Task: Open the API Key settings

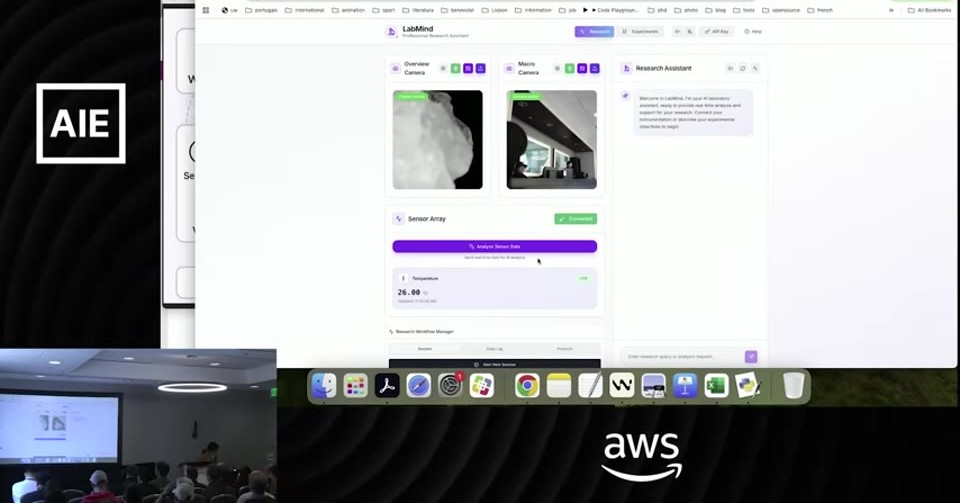Action: [x=716, y=31]
